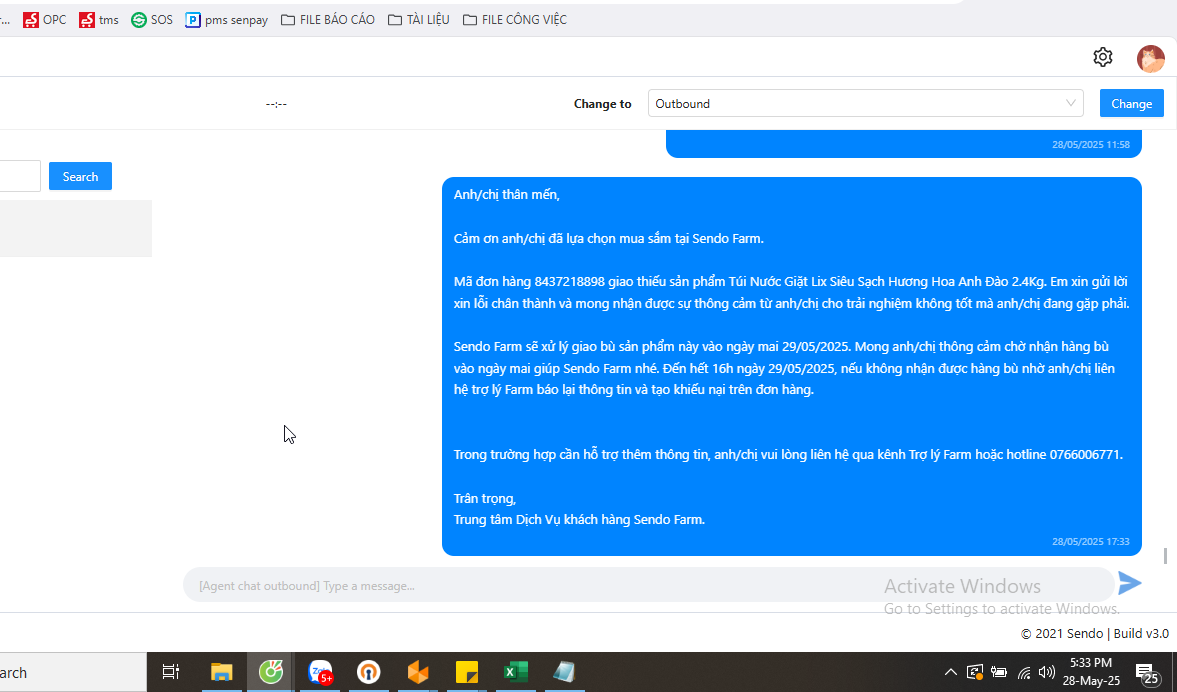
Task: Open OpenVPN app in the taskbar
Action: [369, 672]
